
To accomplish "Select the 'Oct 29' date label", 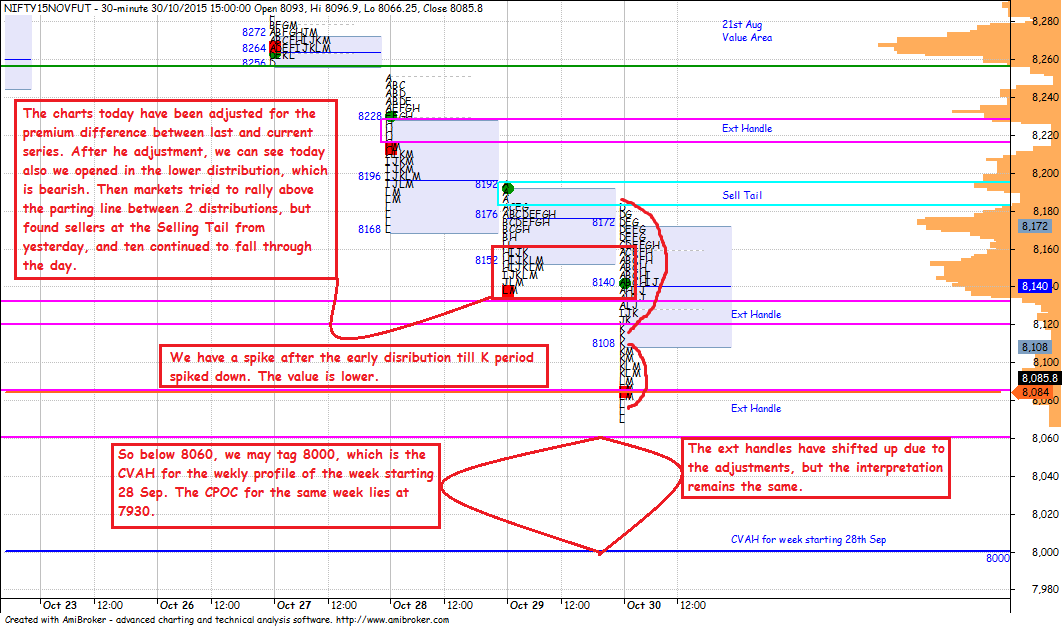I will 527,605.
